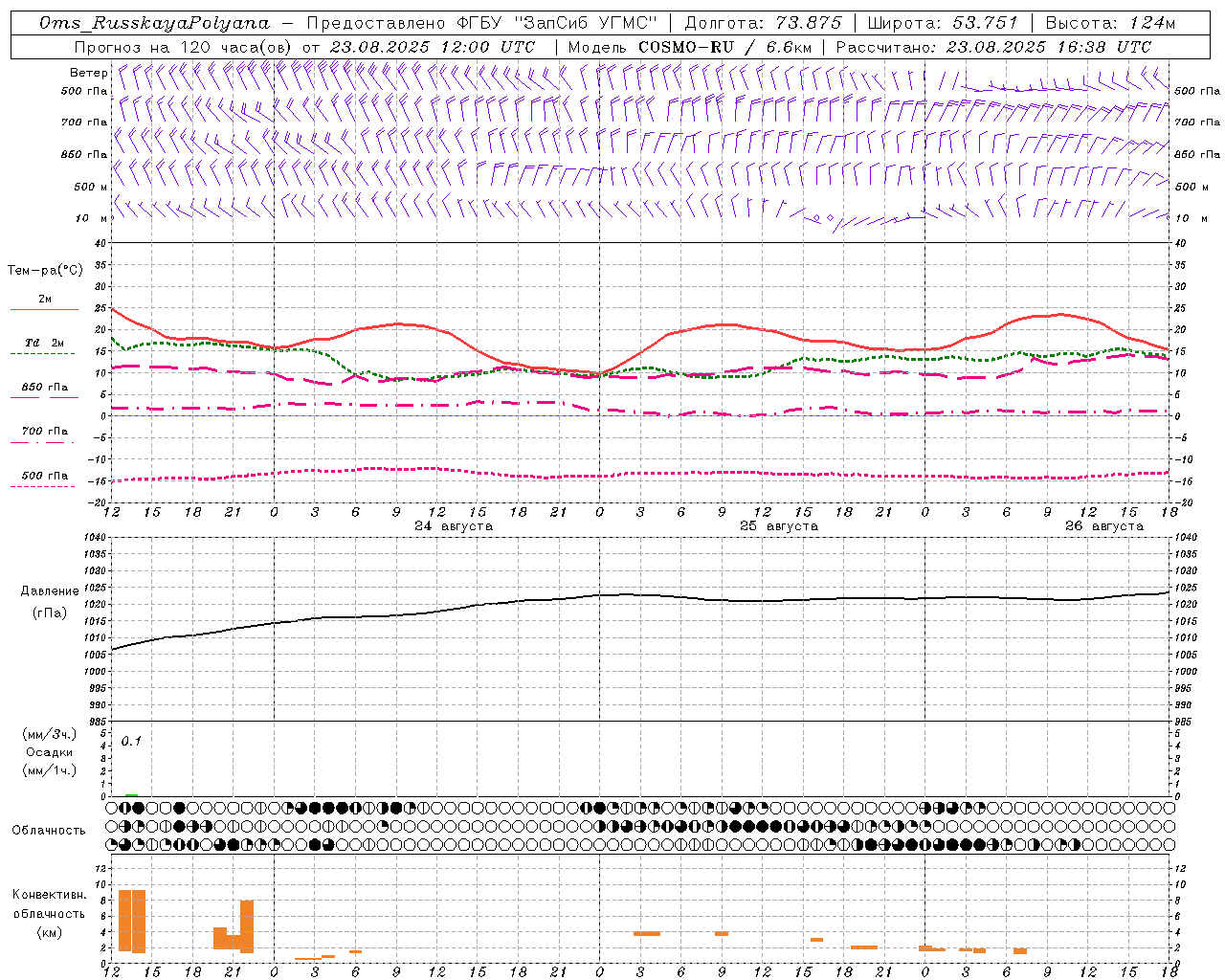
Task: Click the '0.1' precipitation value
Action: click(x=131, y=741)
